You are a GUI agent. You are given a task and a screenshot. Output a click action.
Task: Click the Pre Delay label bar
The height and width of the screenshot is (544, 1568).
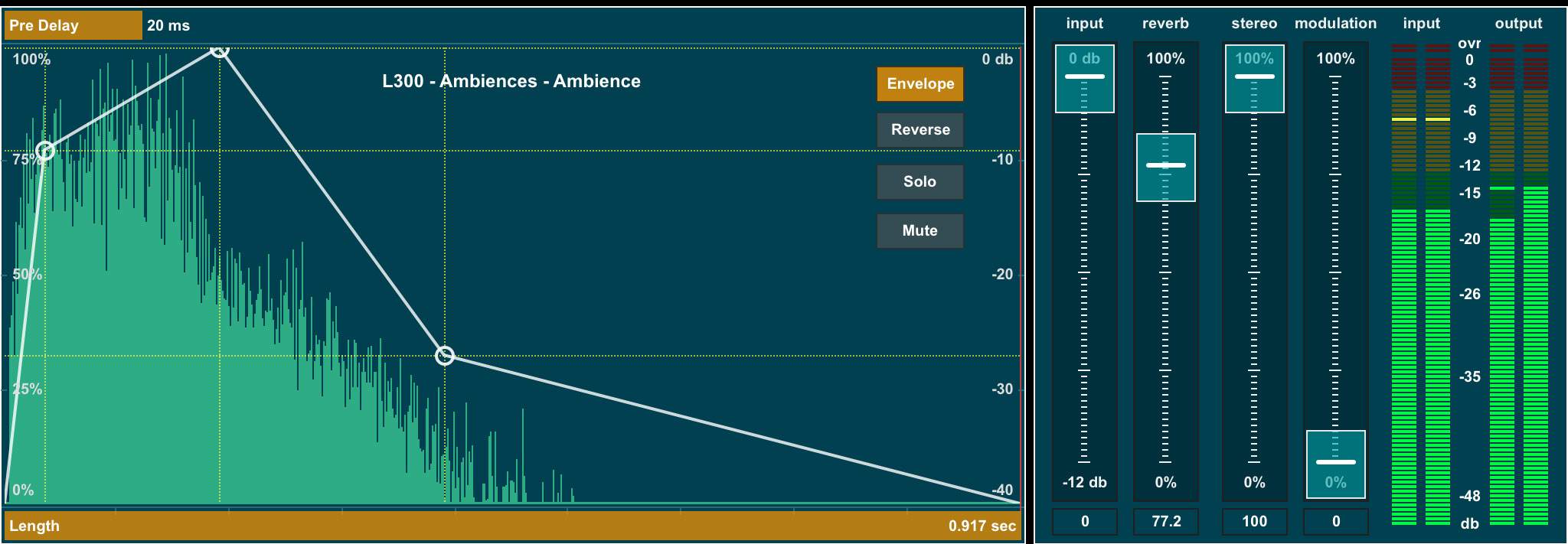point(73,25)
